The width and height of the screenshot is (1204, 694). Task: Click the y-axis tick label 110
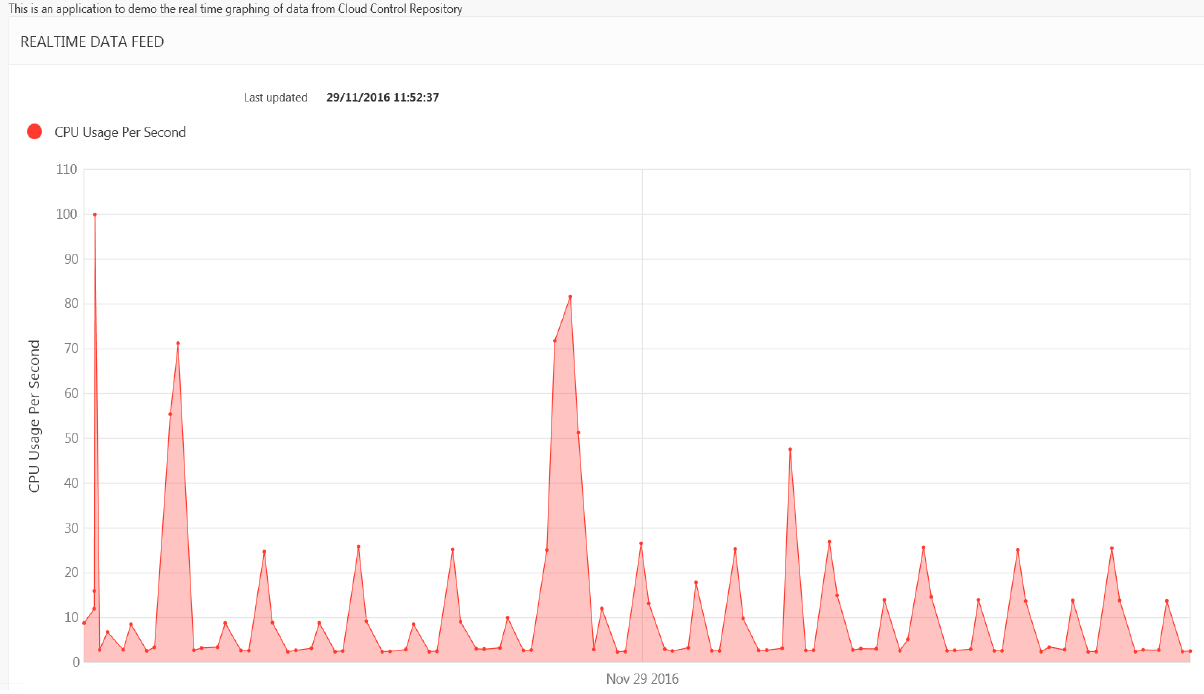68,169
